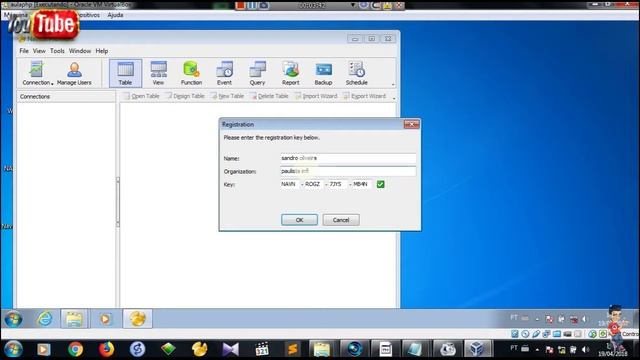Click the Open Table toolbar item
Viewport: 640px width, 360px height.
pyautogui.click(x=141, y=96)
